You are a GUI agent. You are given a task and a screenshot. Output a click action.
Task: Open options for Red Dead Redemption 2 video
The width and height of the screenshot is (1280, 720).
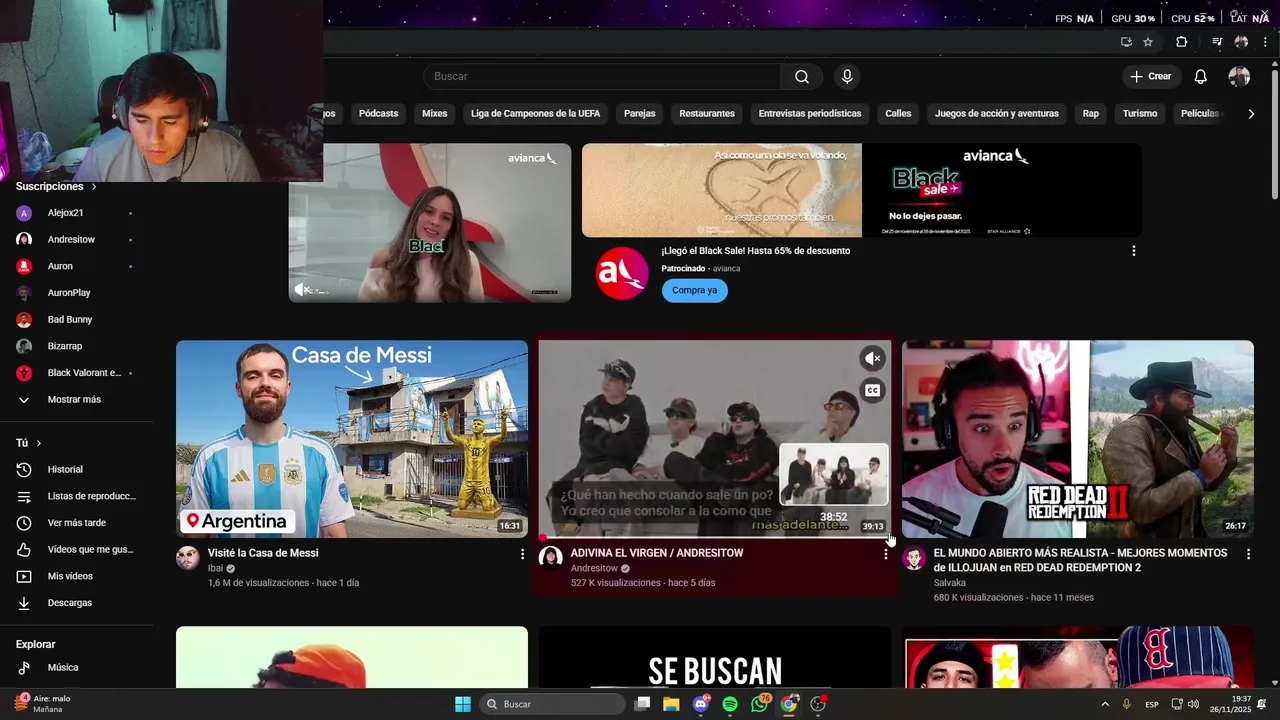[x=1248, y=553]
